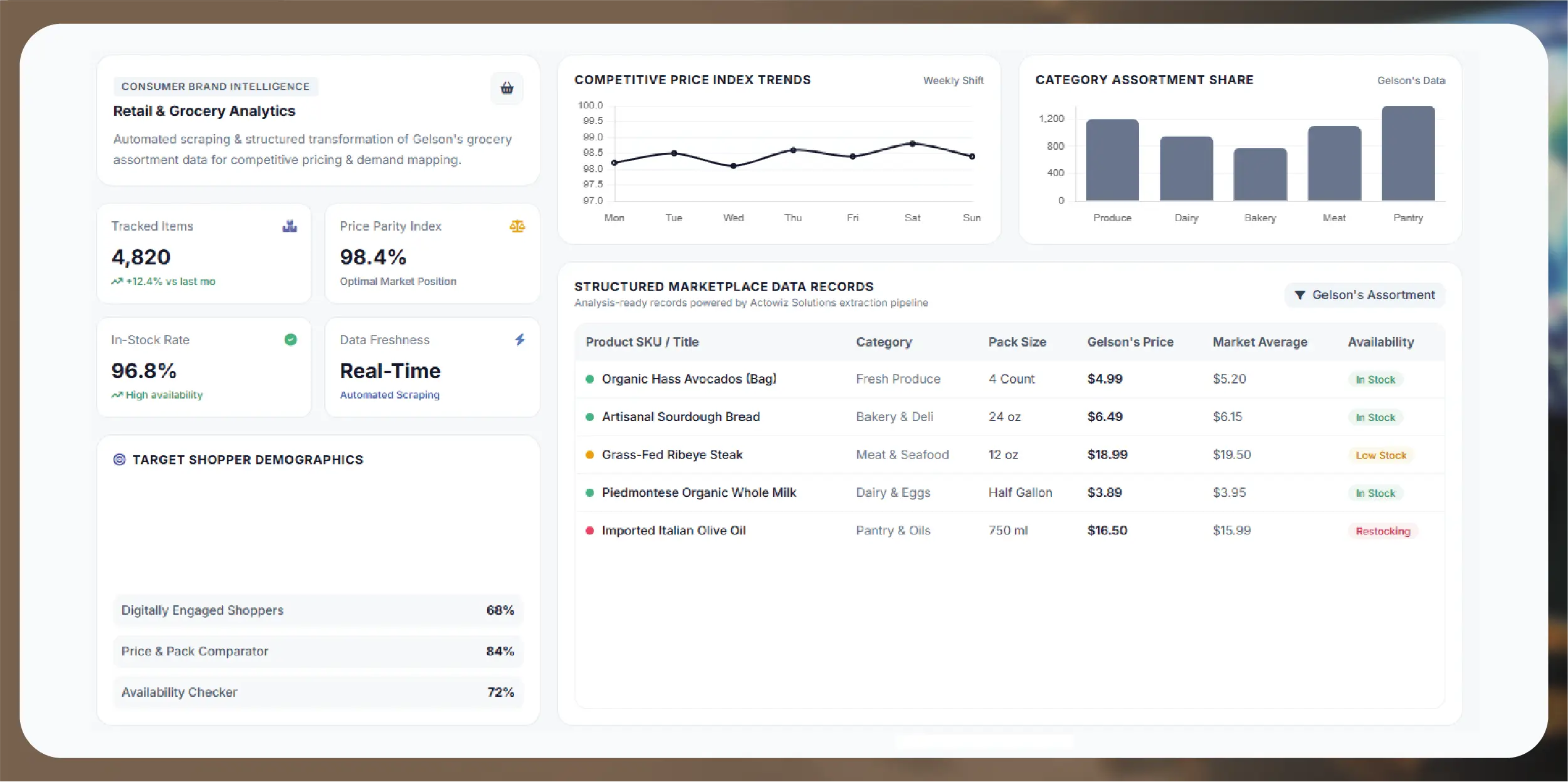
Task: Click the Tracked Items boxes icon
Action: pos(290,226)
